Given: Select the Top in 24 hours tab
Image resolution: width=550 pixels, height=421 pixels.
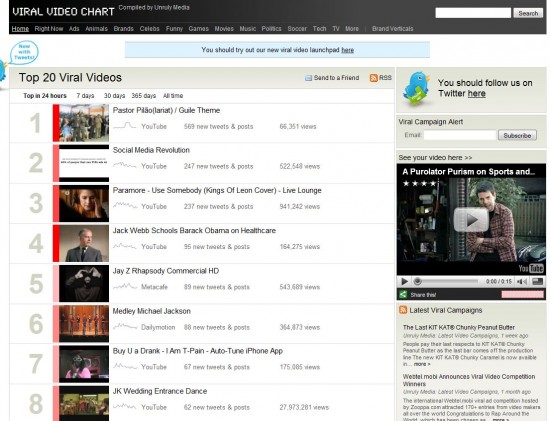Looking at the screenshot, I should pyautogui.click(x=45, y=96).
